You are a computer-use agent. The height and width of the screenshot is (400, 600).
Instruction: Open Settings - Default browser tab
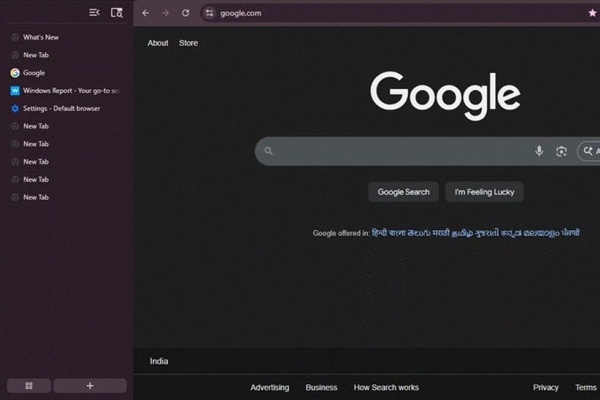coord(61,108)
